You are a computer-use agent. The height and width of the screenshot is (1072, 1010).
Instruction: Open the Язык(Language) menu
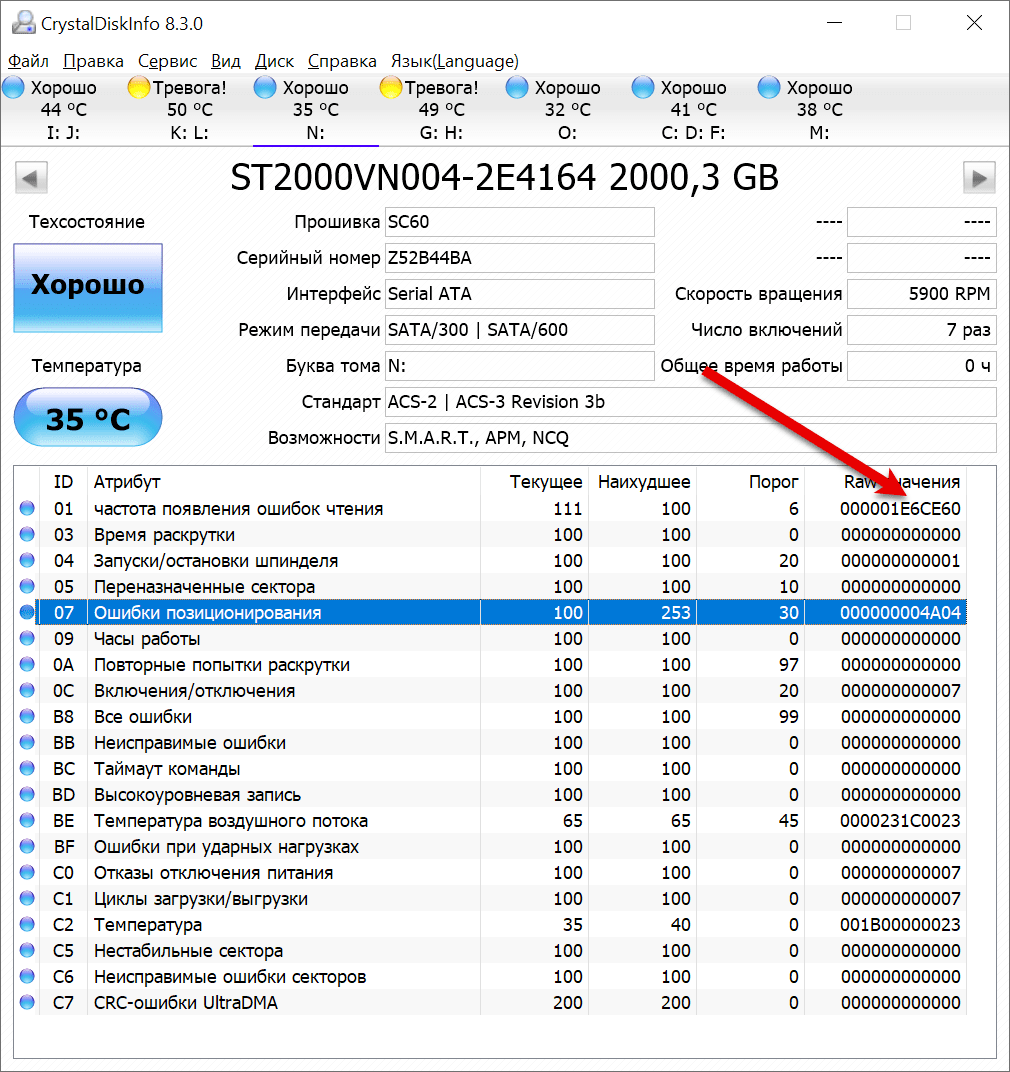[x=454, y=61]
